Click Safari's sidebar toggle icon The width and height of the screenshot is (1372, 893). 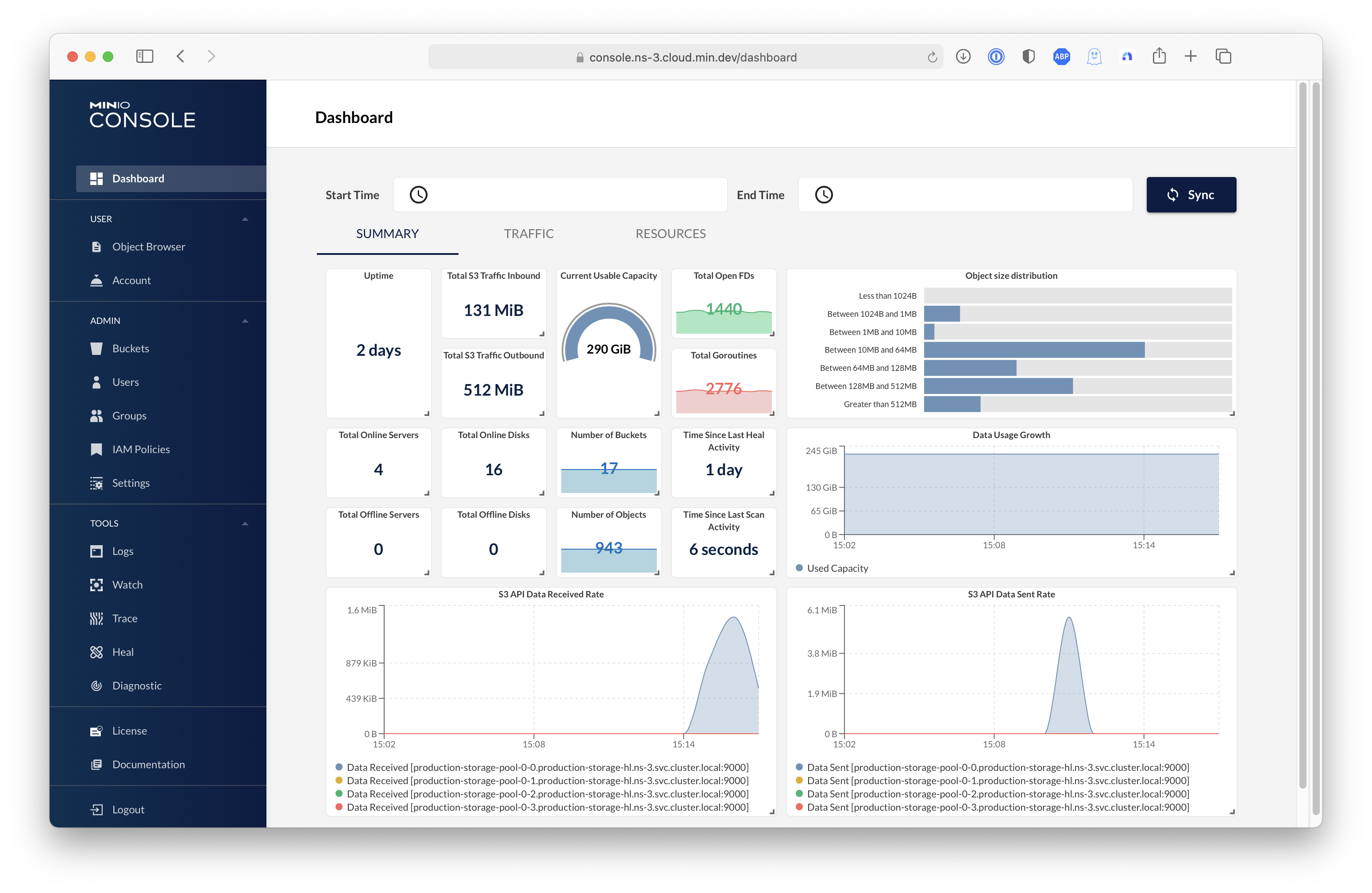(x=145, y=57)
